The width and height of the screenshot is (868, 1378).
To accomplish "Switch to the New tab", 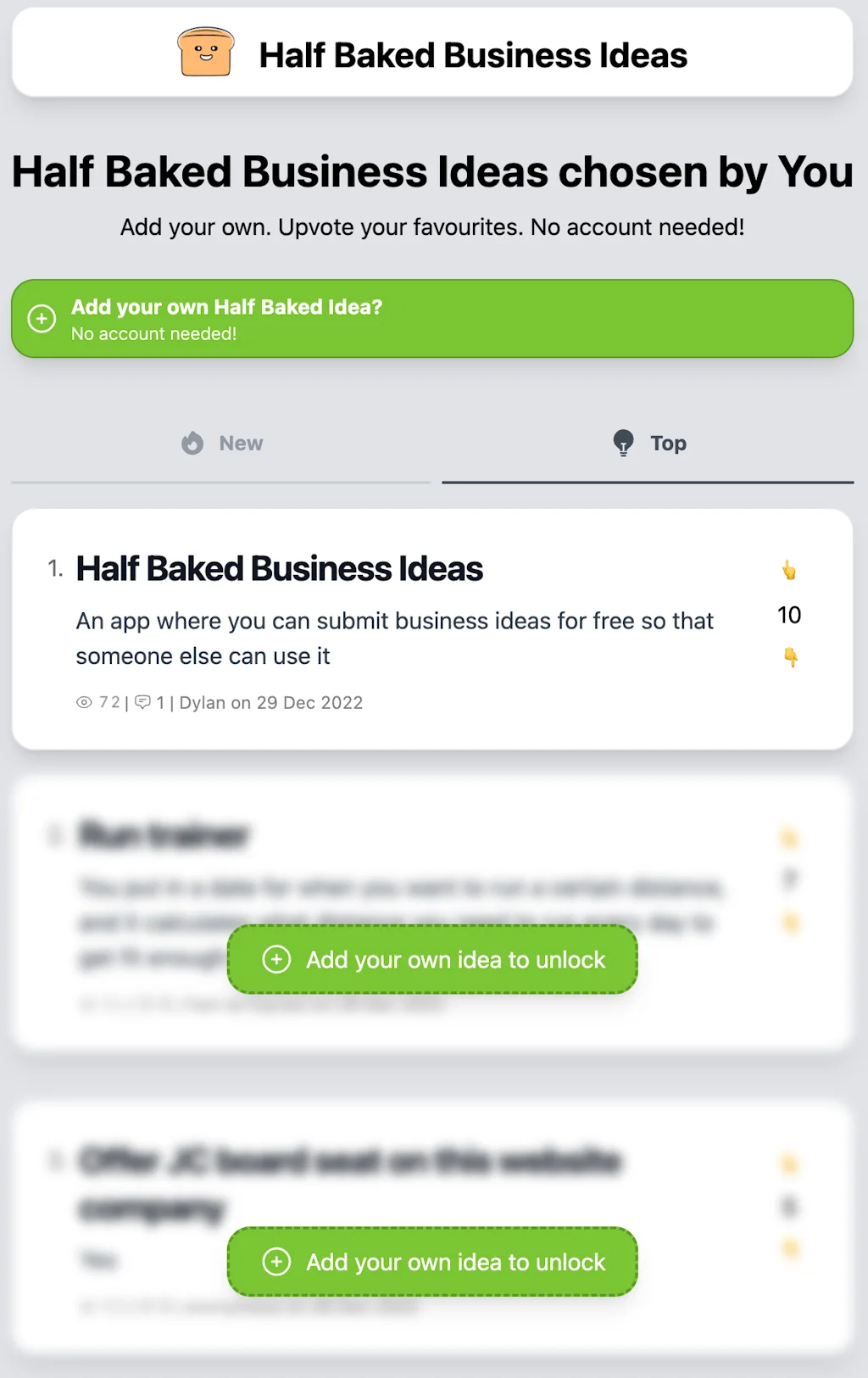I will (220, 443).
